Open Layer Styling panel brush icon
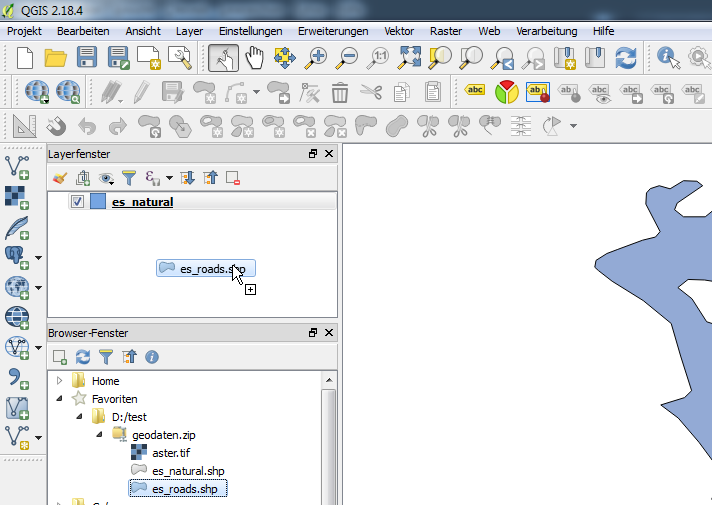 (x=60, y=178)
